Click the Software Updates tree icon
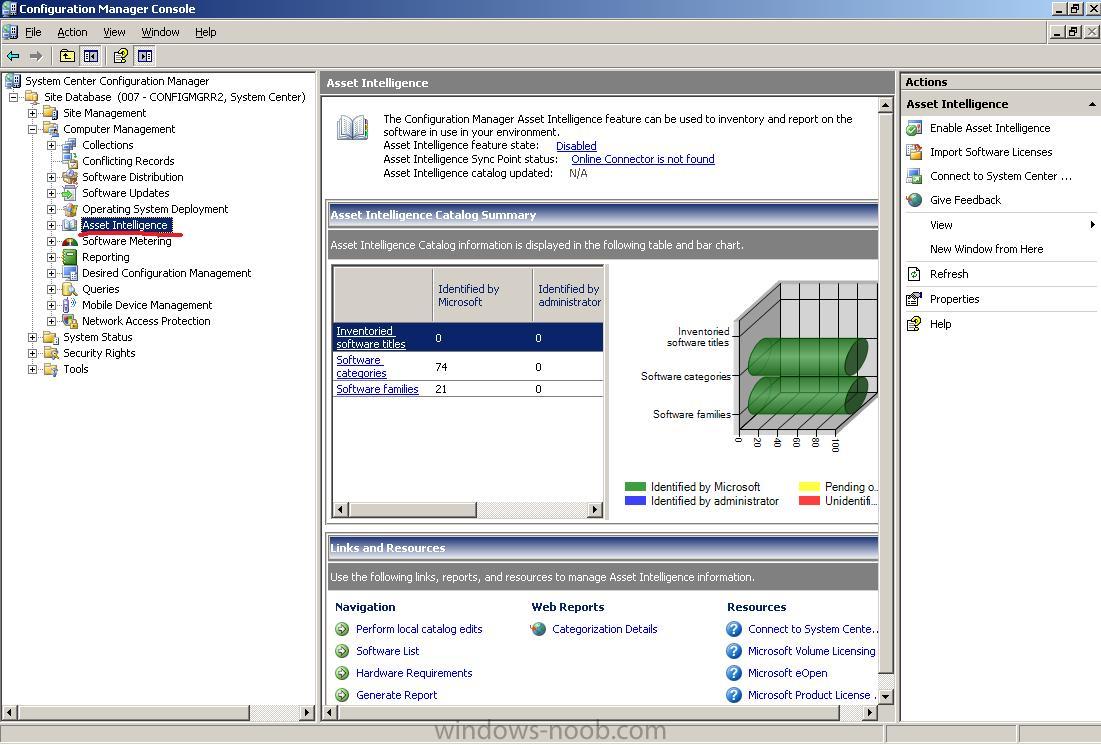The height and width of the screenshot is (745, 1101). coord(70,193)
